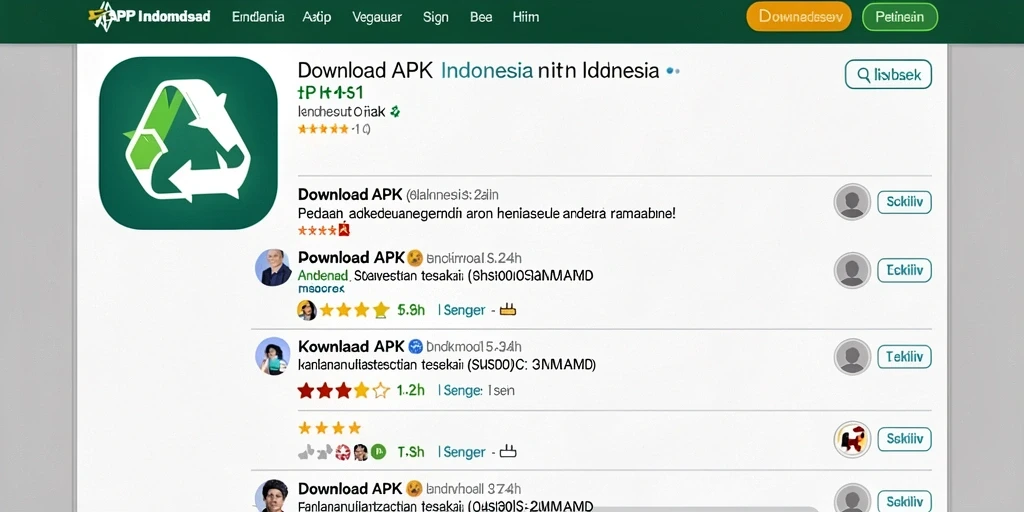Click the four stars above the T.Sh row

pyautogui.click(x=330, y=428)
